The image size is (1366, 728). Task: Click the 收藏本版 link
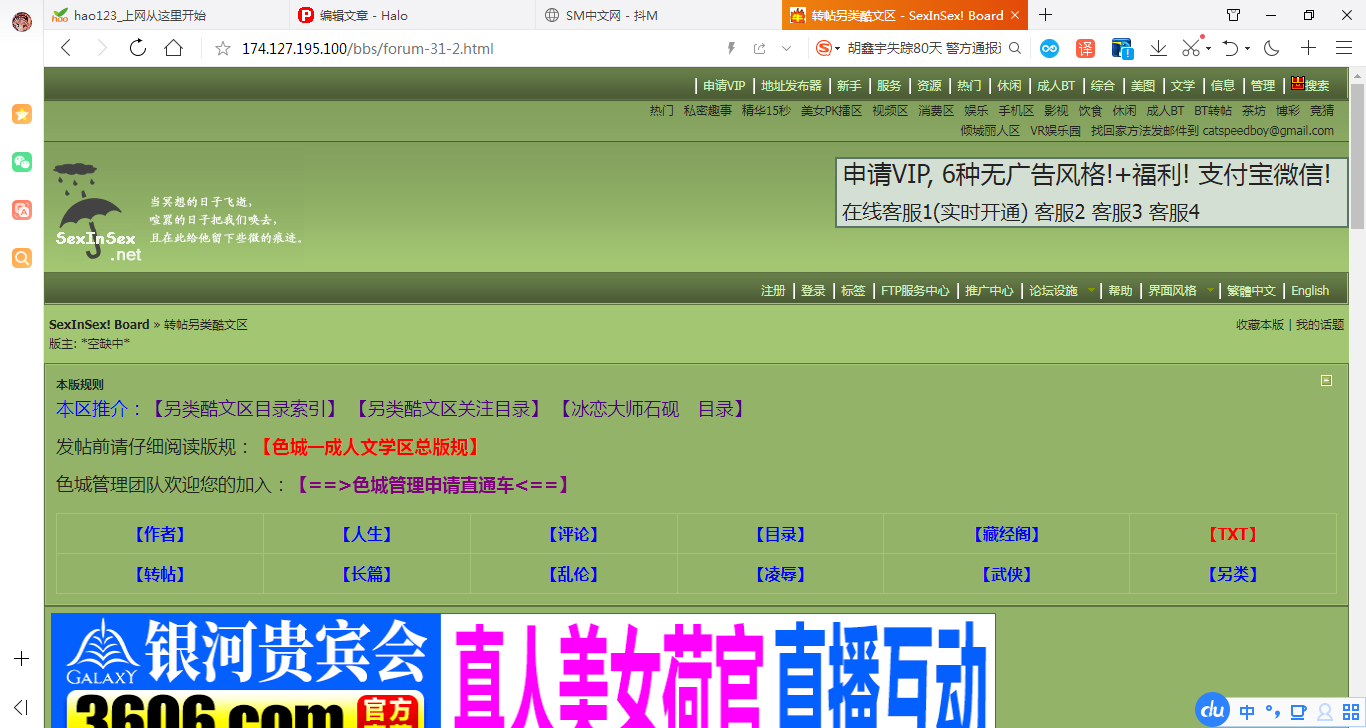point(1260,325)
